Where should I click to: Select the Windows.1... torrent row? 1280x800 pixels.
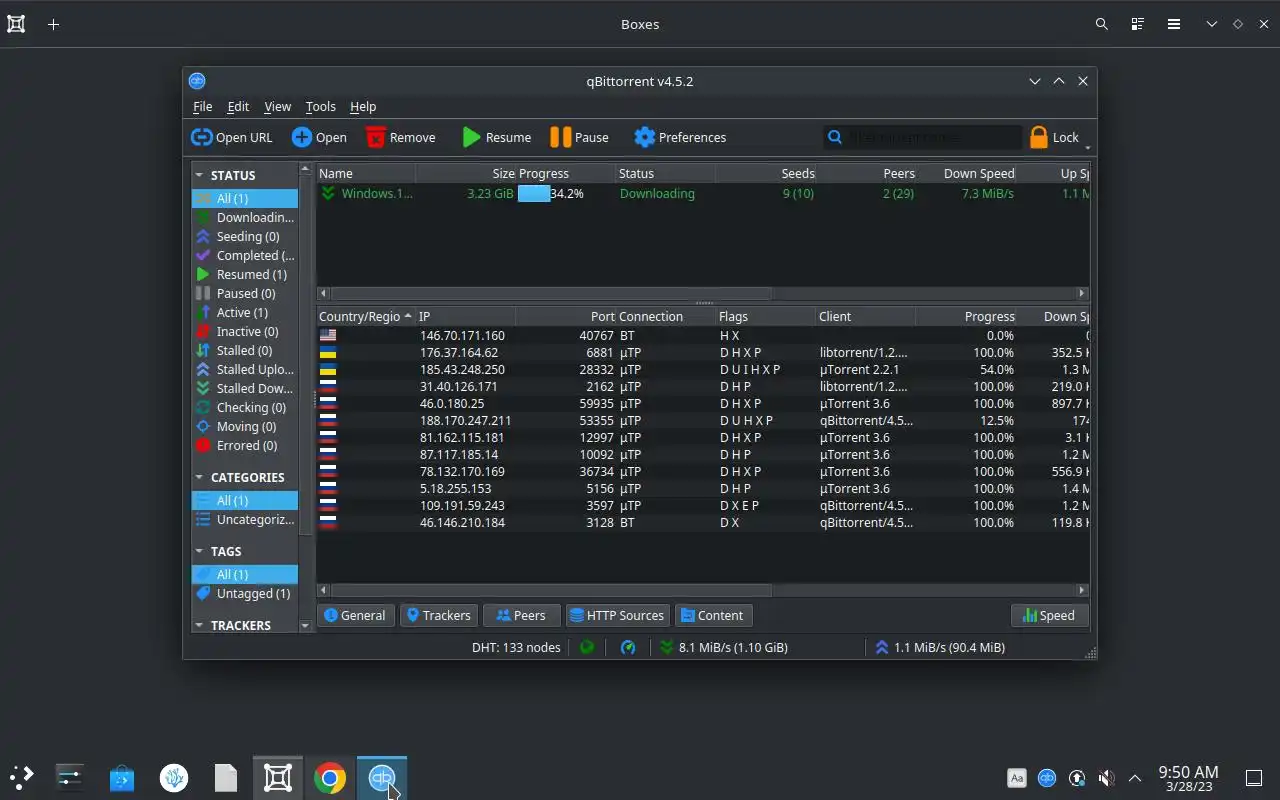(x=703, y=193)
